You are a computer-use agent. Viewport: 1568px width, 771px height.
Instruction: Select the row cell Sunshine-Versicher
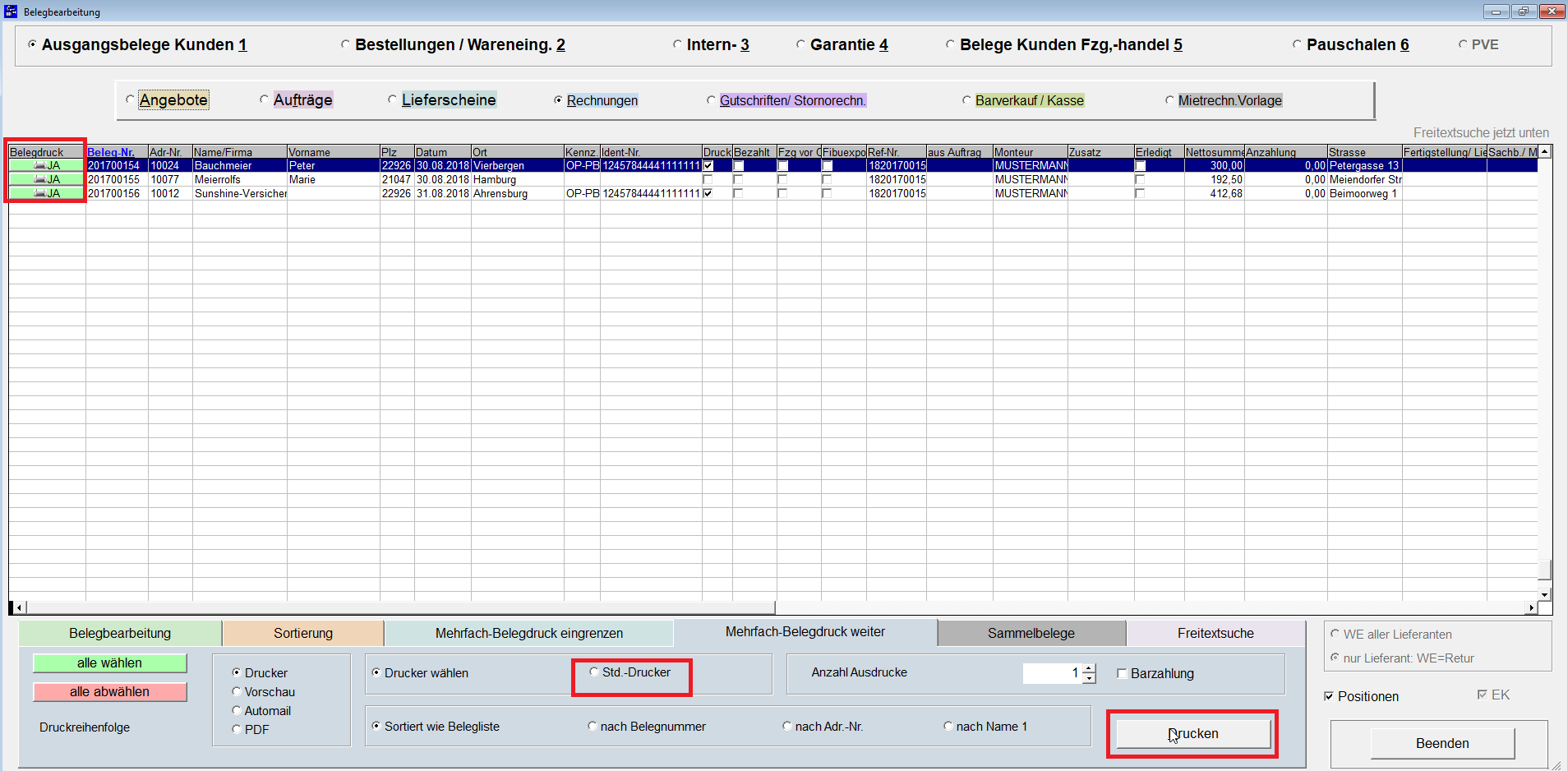[x=240, y=193]
